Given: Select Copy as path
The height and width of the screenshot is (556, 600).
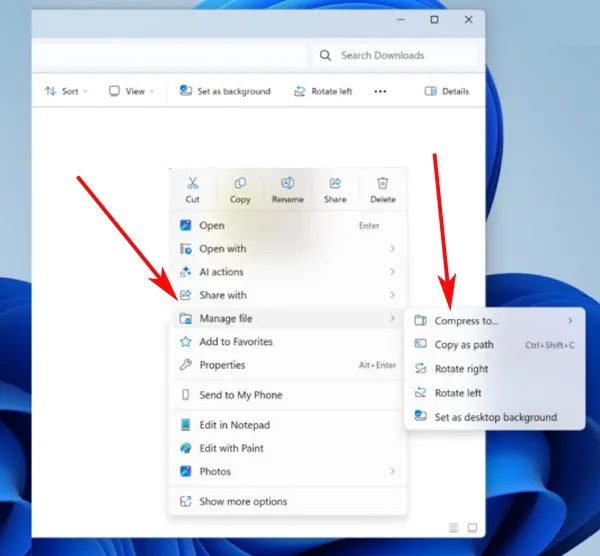Looking at the screenshot, I should 464,345.
